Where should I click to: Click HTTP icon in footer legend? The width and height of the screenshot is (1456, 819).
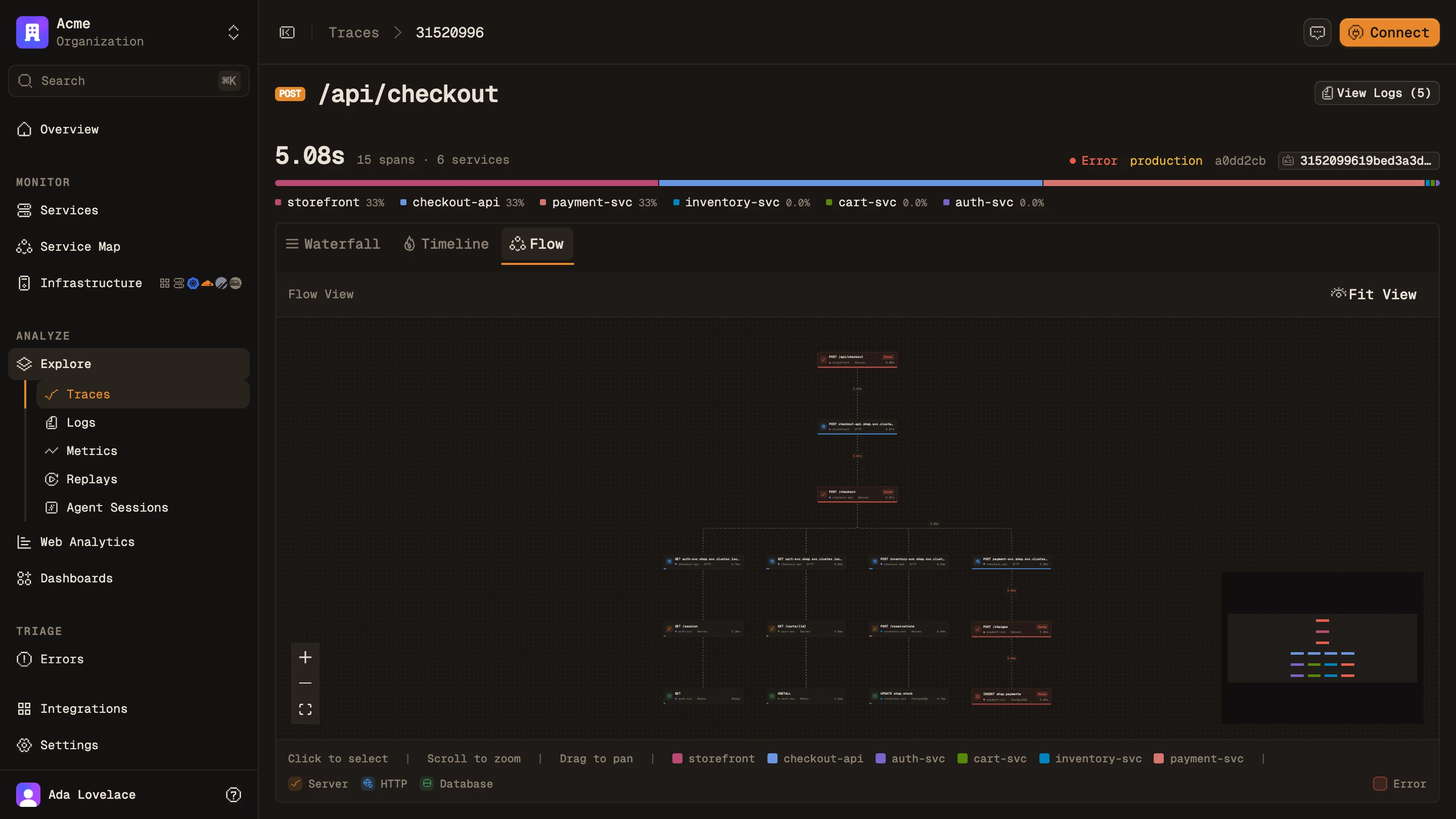click(368, 784)
